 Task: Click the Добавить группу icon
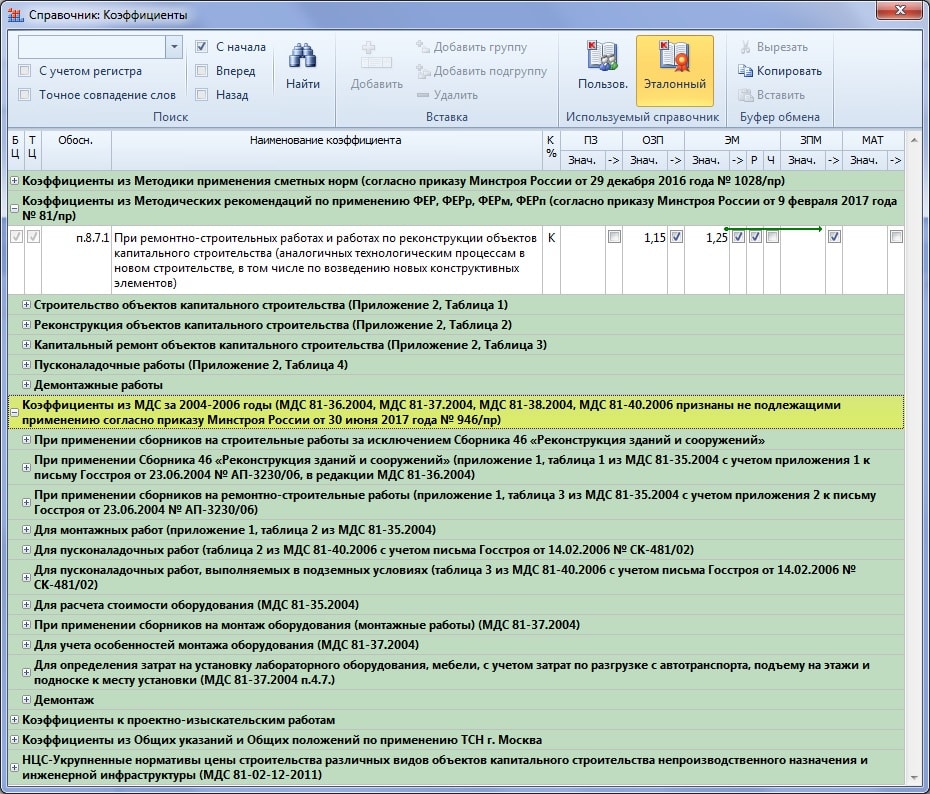pos(423,47)
